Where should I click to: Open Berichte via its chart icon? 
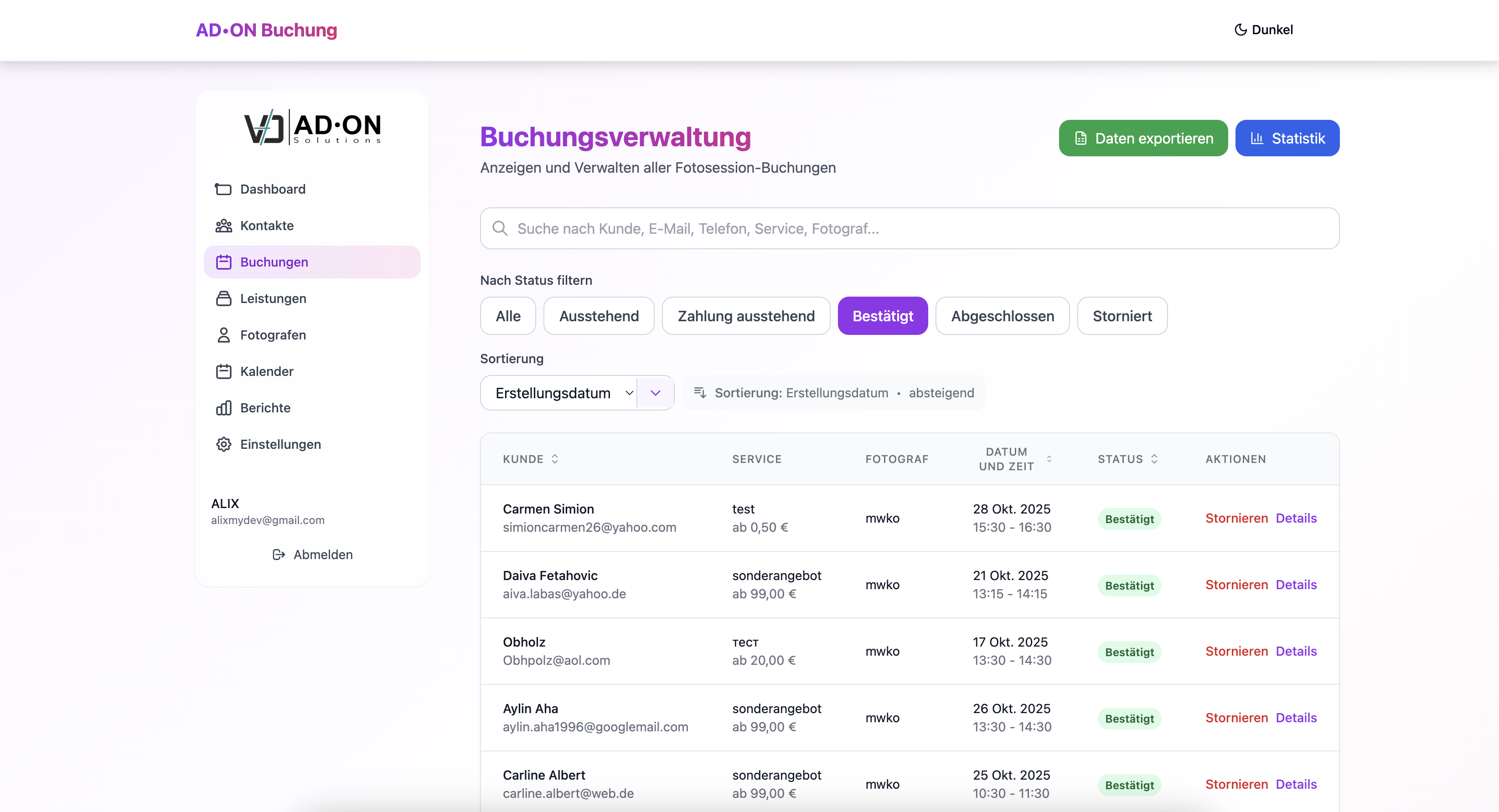click(223, 408)
